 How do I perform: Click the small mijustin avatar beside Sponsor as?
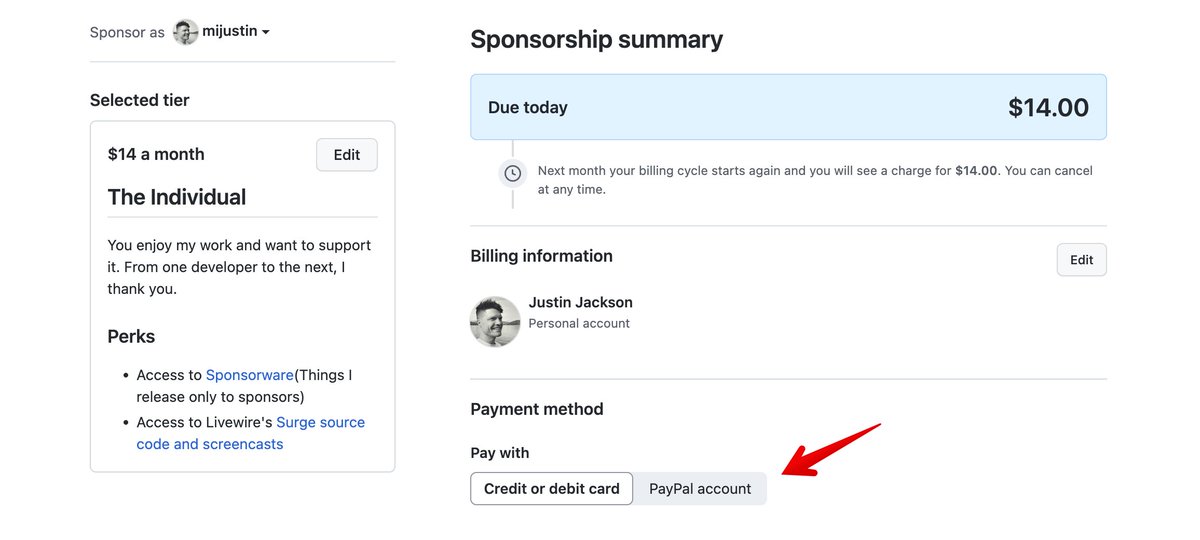(186, 32)
